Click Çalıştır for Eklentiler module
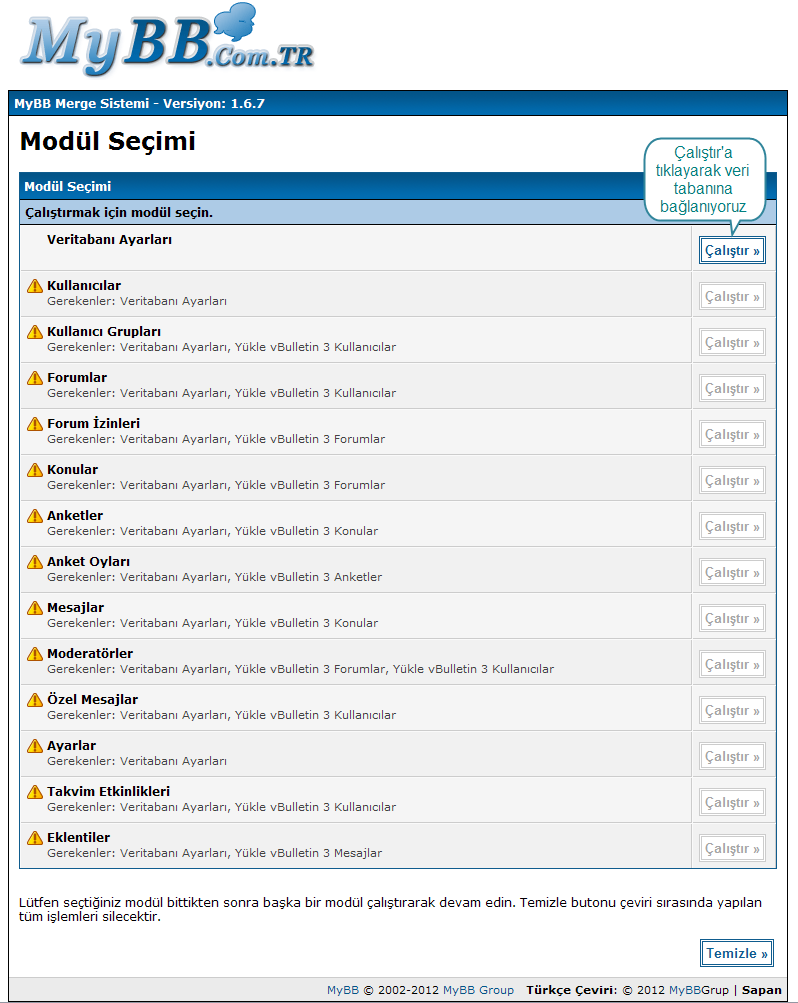Viewport: 798px width, 1003px height. [732, 849]
